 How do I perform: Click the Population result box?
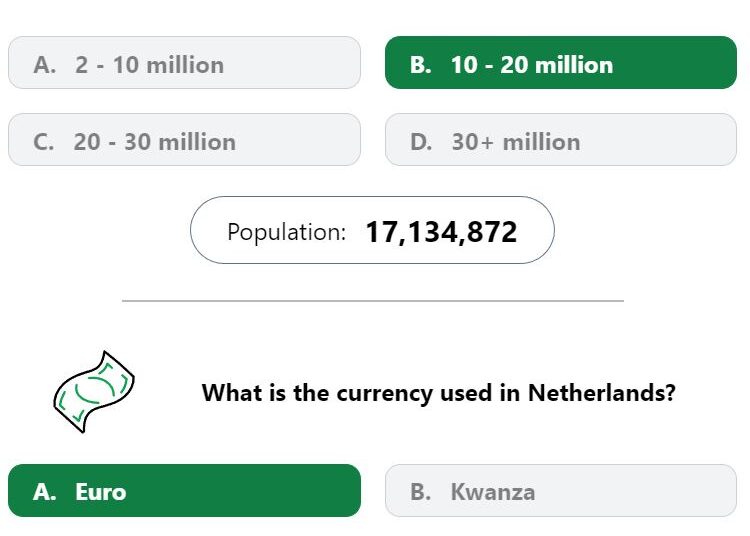372,230
